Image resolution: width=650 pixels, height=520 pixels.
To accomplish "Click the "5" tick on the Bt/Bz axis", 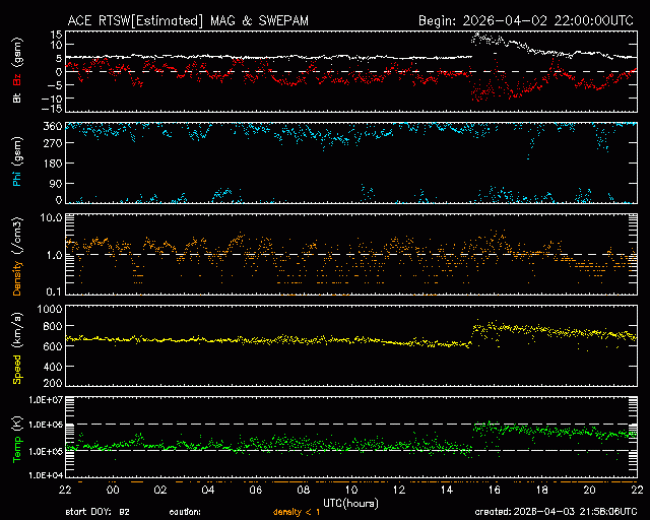I will 59,58.
